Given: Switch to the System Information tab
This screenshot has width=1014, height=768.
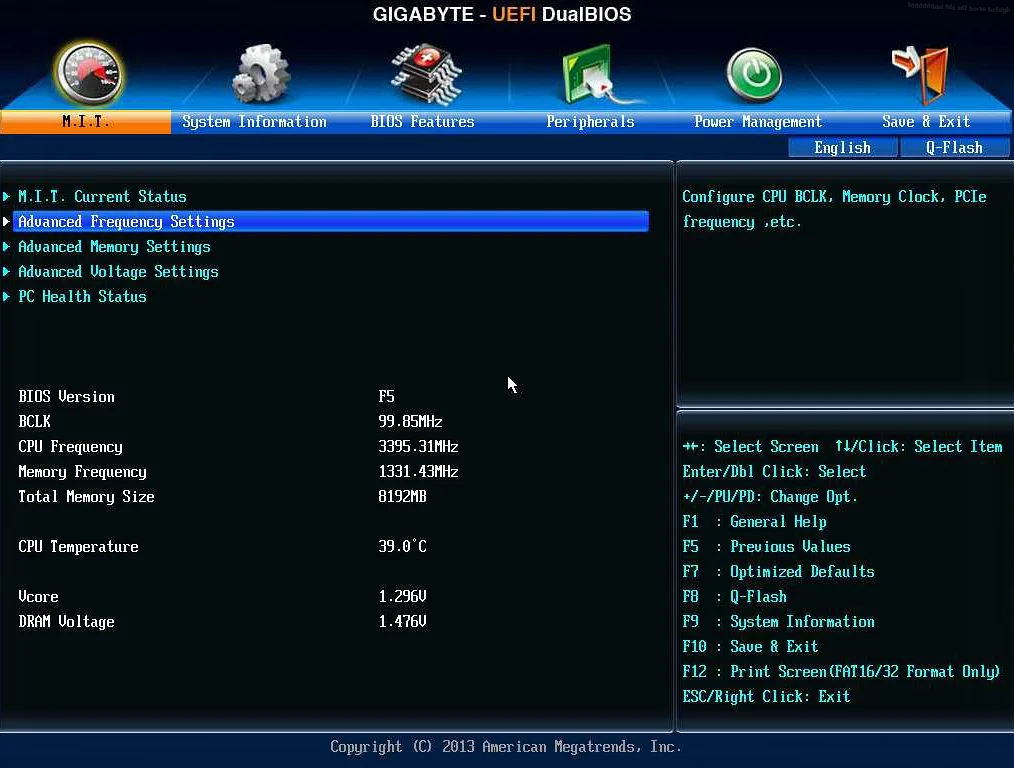Looking at the screenshot, I should (x=254, y=122).
